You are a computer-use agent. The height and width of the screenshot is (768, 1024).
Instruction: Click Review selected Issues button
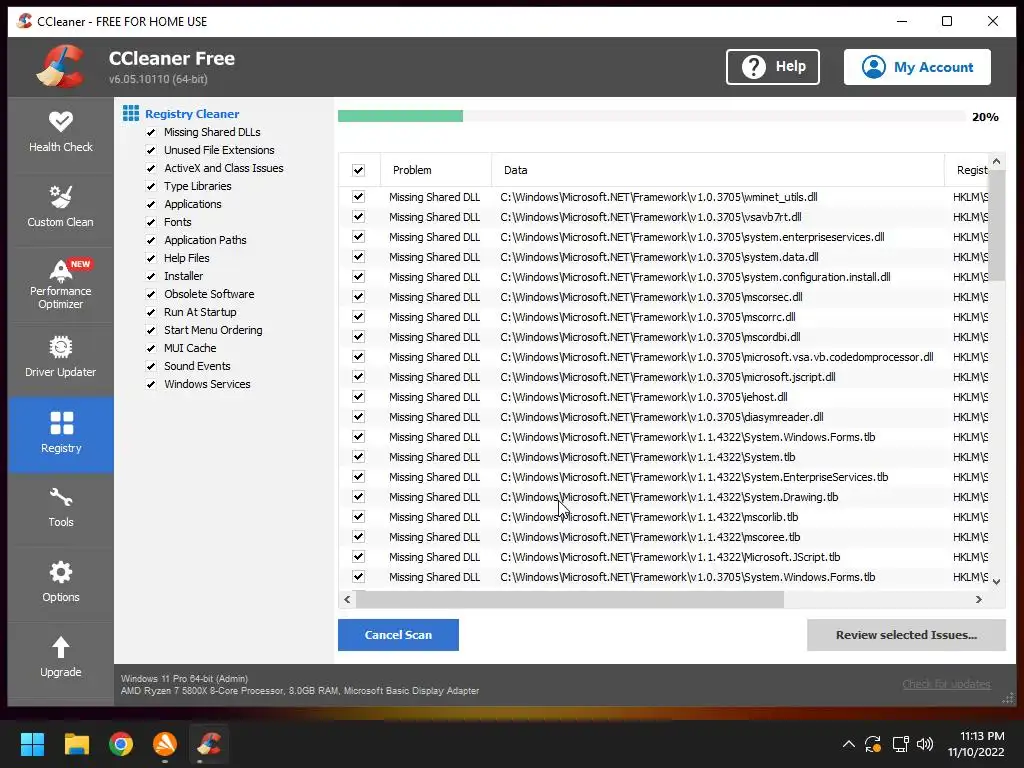(x=906, y=635)
